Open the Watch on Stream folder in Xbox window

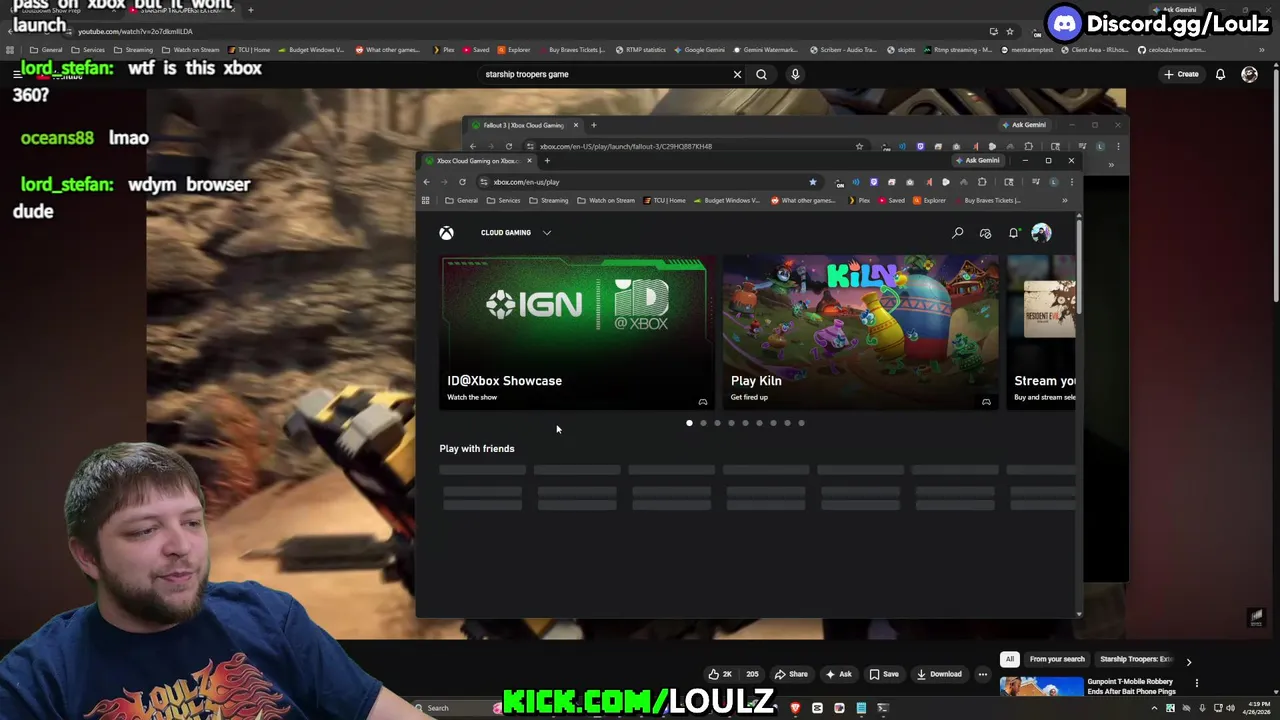606,200
